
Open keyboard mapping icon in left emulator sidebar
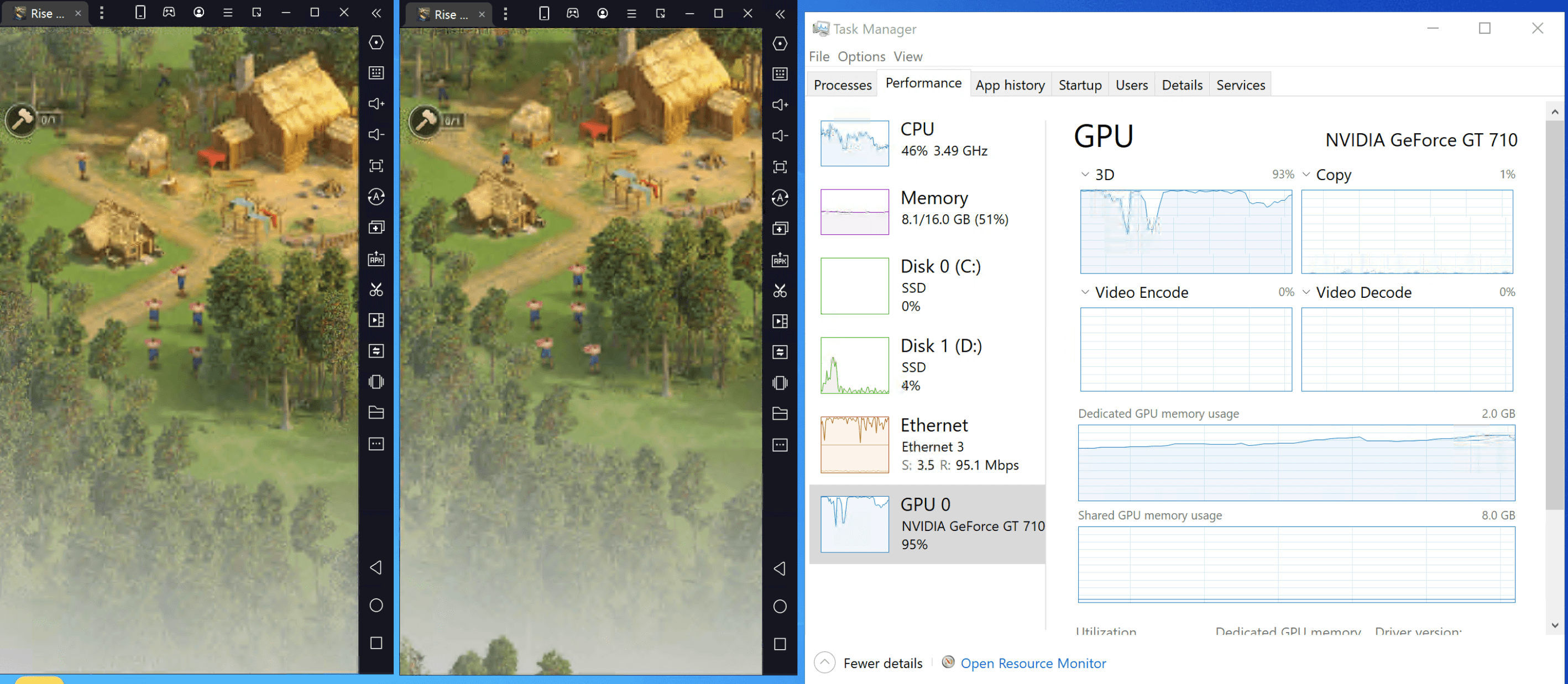point(376,73)
